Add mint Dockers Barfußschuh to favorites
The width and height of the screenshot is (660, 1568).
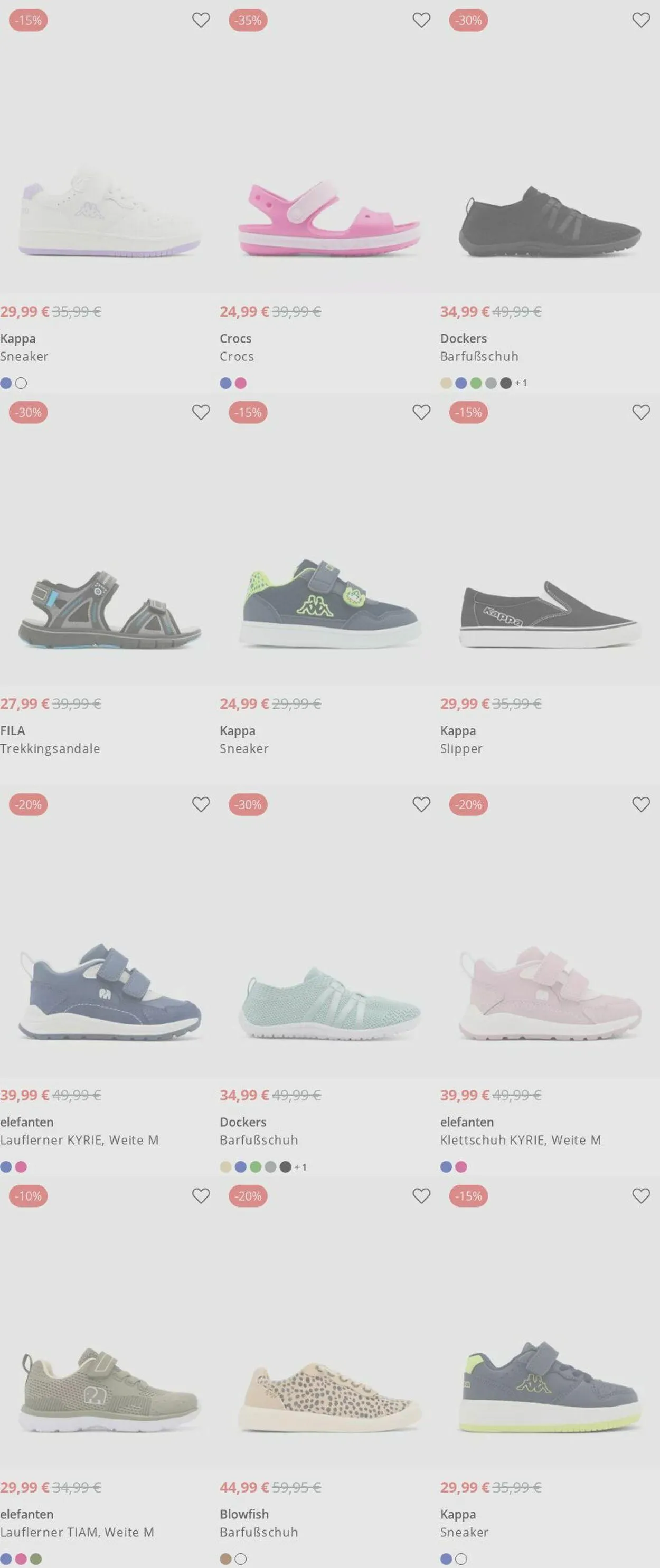pyautogui.click(x=421, y=804)
